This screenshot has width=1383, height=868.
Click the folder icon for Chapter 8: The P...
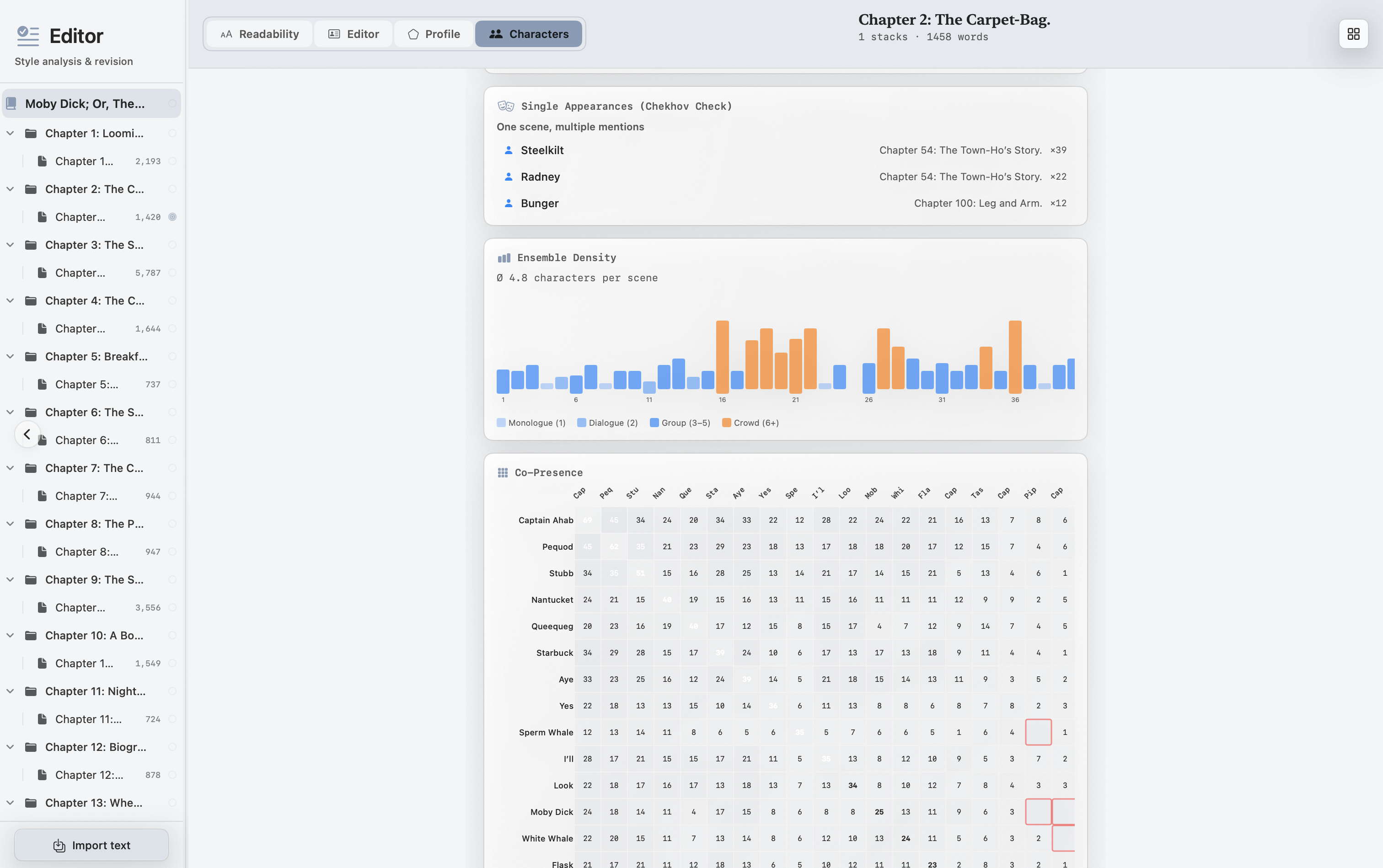pos(31,524)
